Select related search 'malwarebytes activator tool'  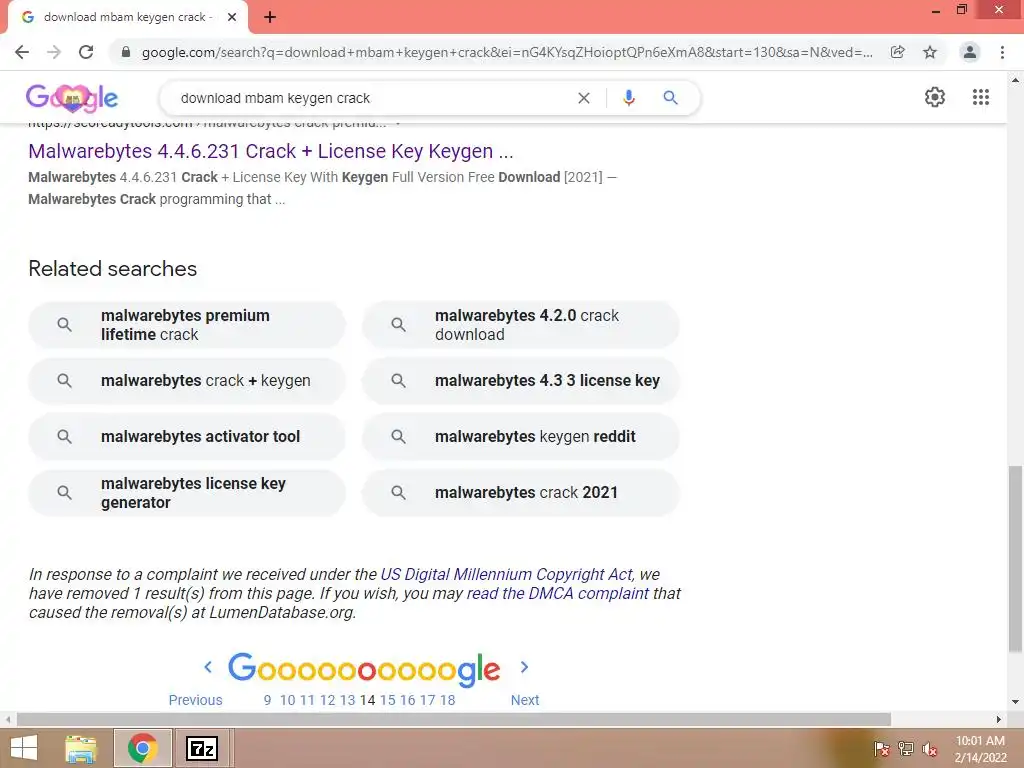187,436
